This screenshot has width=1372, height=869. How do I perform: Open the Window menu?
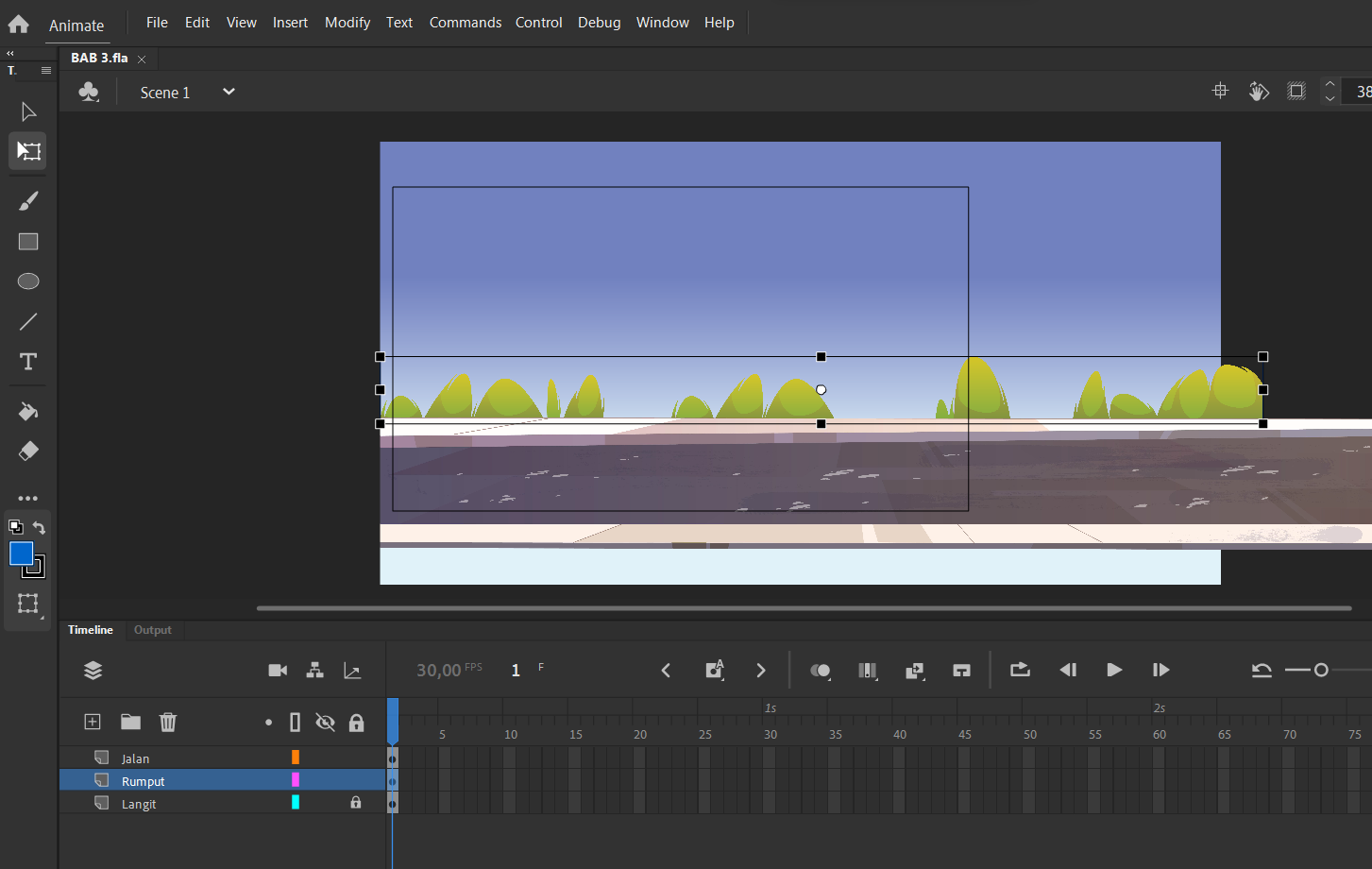[663, 22]
